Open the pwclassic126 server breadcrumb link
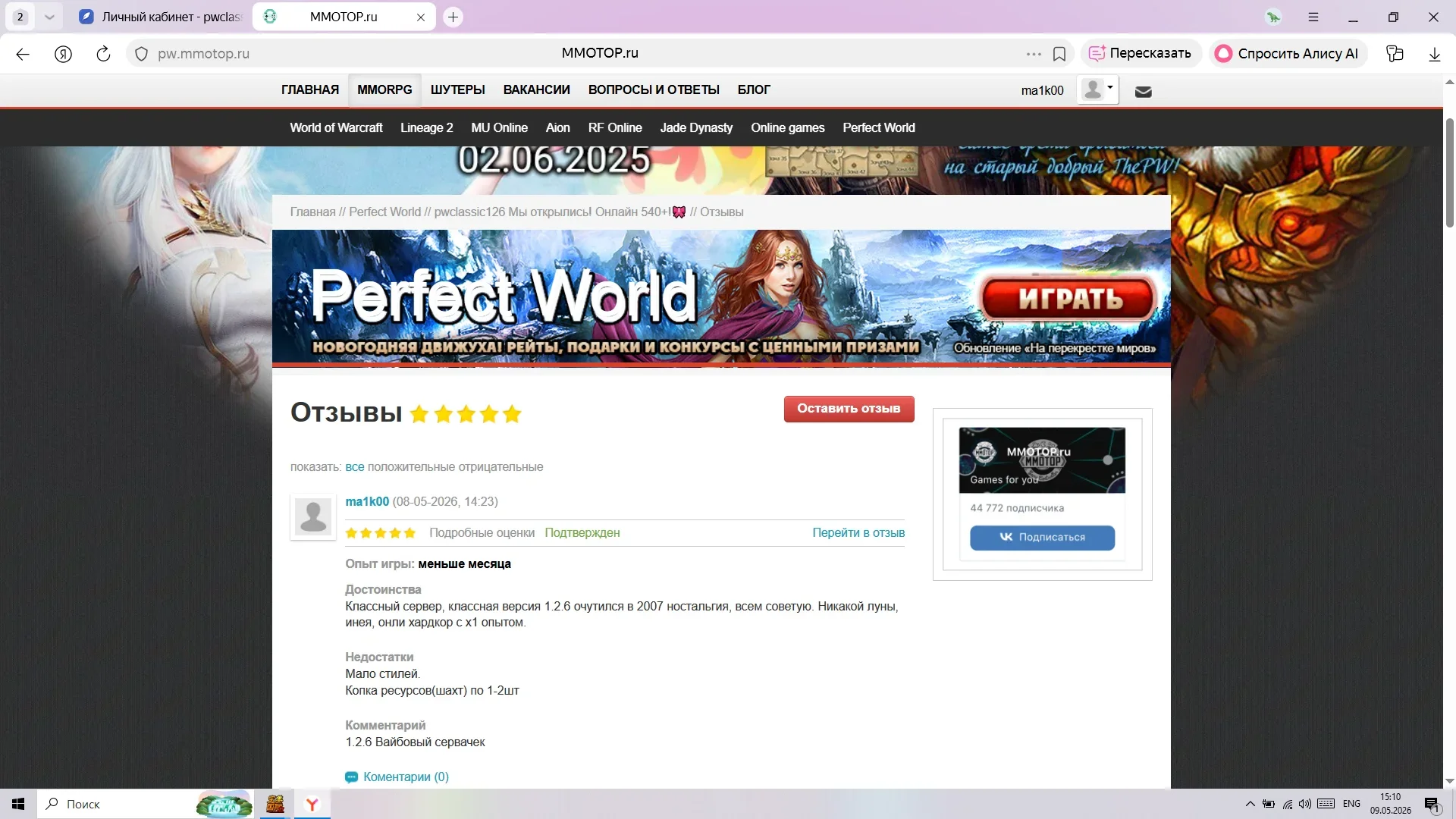Viewport: 1456px width, 819px height. [x=560, y=212]
